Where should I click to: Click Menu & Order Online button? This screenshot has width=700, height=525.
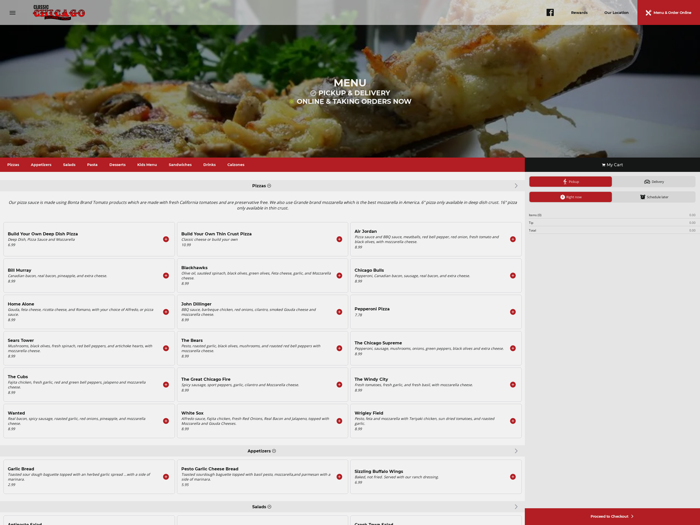click(x=668, y=12)
